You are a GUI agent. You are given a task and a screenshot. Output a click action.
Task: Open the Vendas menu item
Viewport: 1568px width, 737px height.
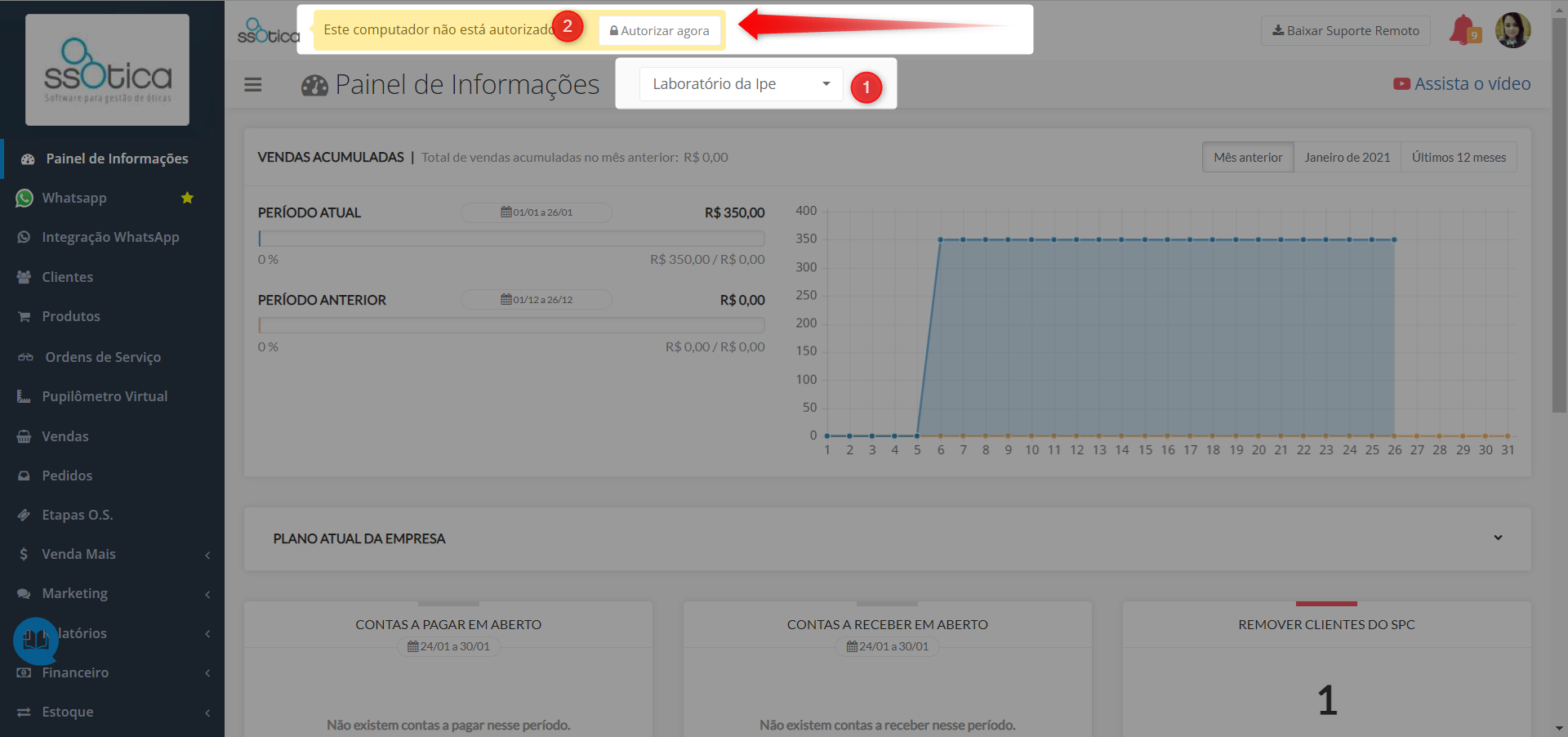pos(112,436)
